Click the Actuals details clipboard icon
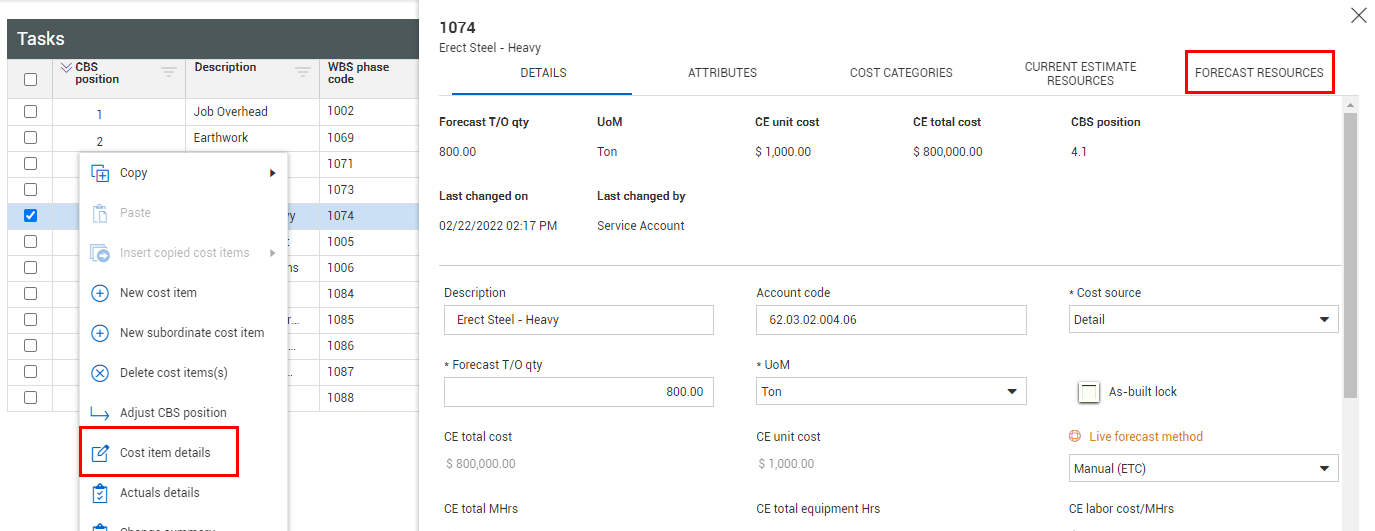The image size is (1375, 531). 100,493
